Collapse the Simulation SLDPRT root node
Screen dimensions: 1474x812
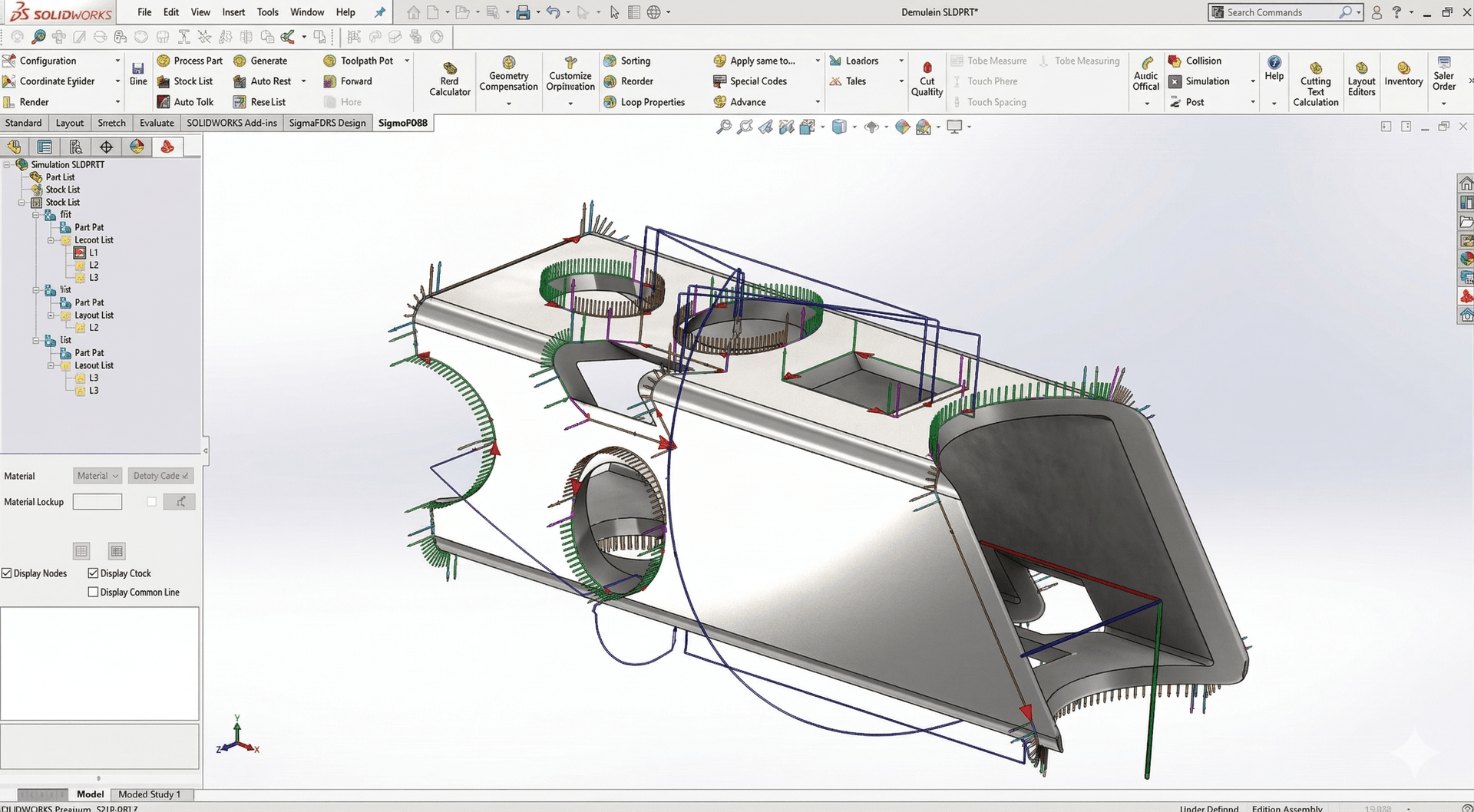coord(7,164)
